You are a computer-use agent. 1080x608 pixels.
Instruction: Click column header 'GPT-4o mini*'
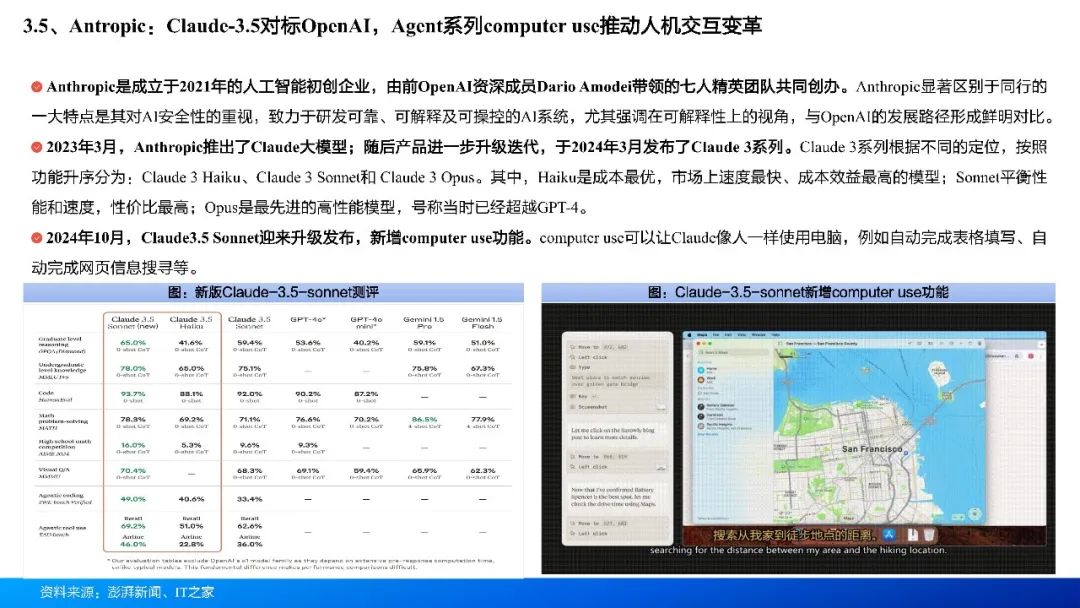[x=366, y=322]
